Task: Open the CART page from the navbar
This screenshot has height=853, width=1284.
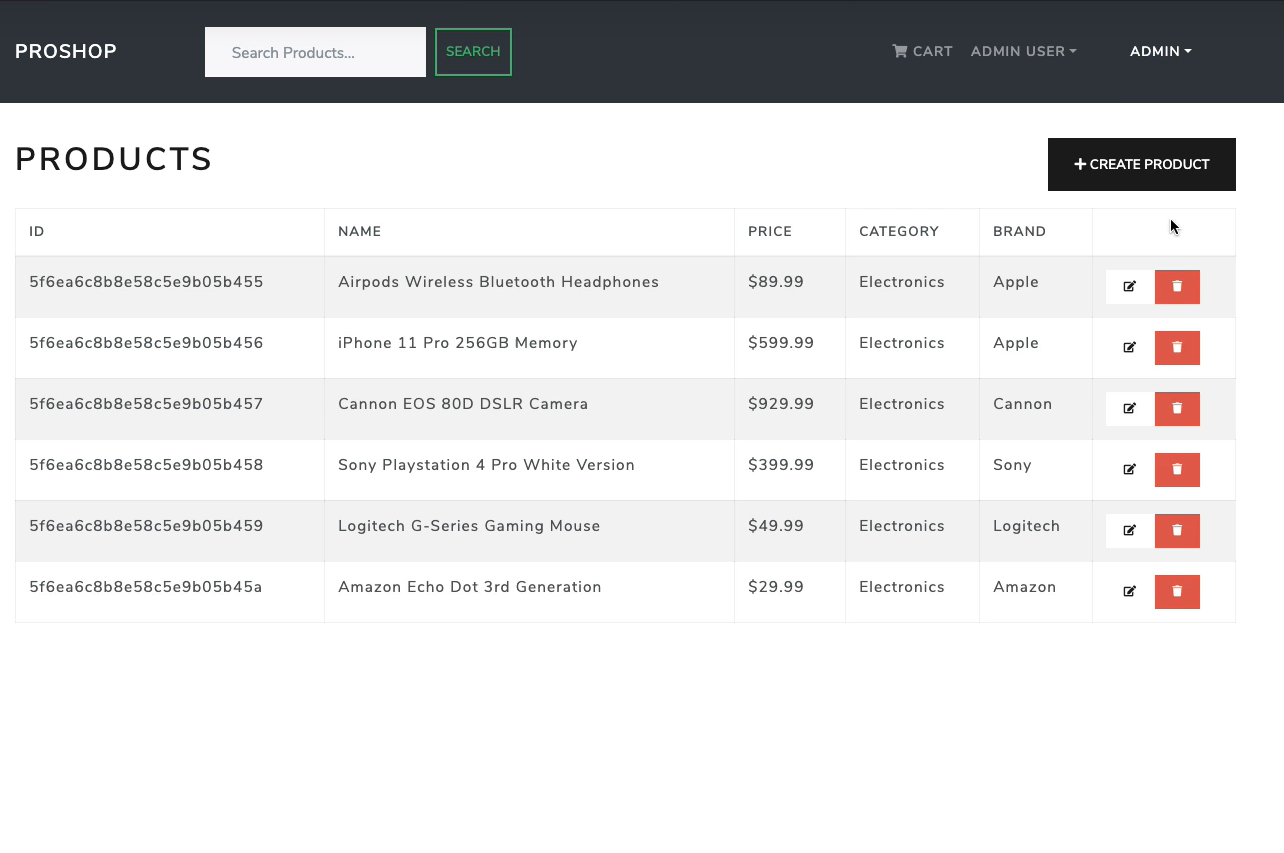Action: [921, 51]
